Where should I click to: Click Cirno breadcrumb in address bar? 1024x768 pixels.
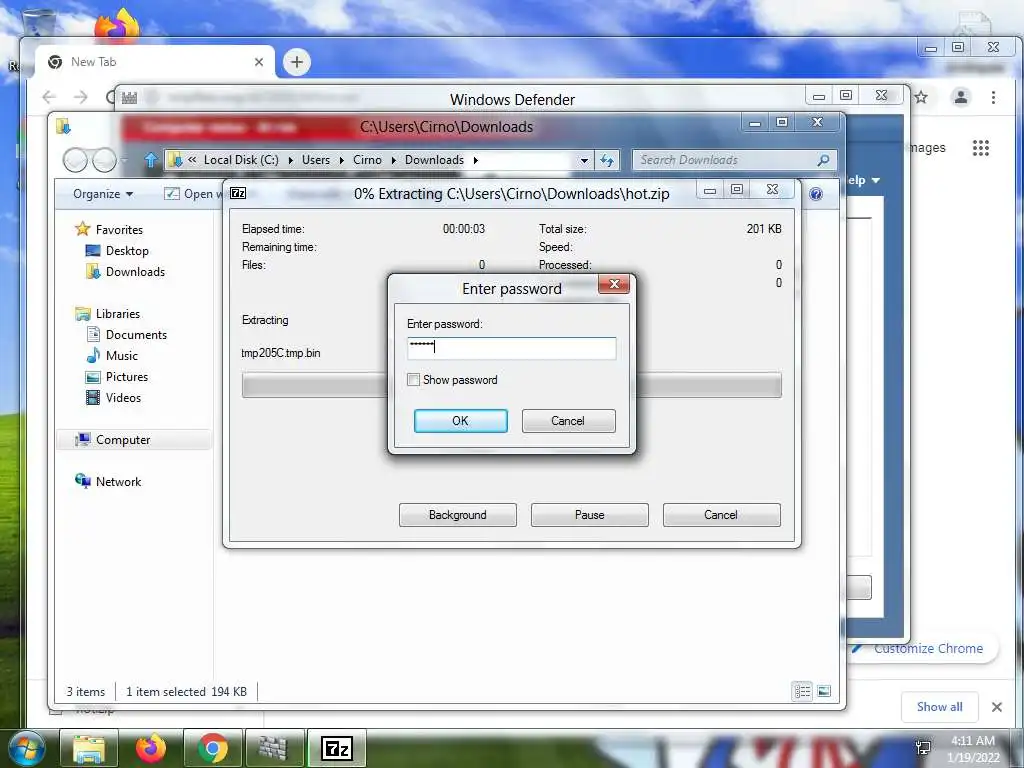[x=368, y=160]
